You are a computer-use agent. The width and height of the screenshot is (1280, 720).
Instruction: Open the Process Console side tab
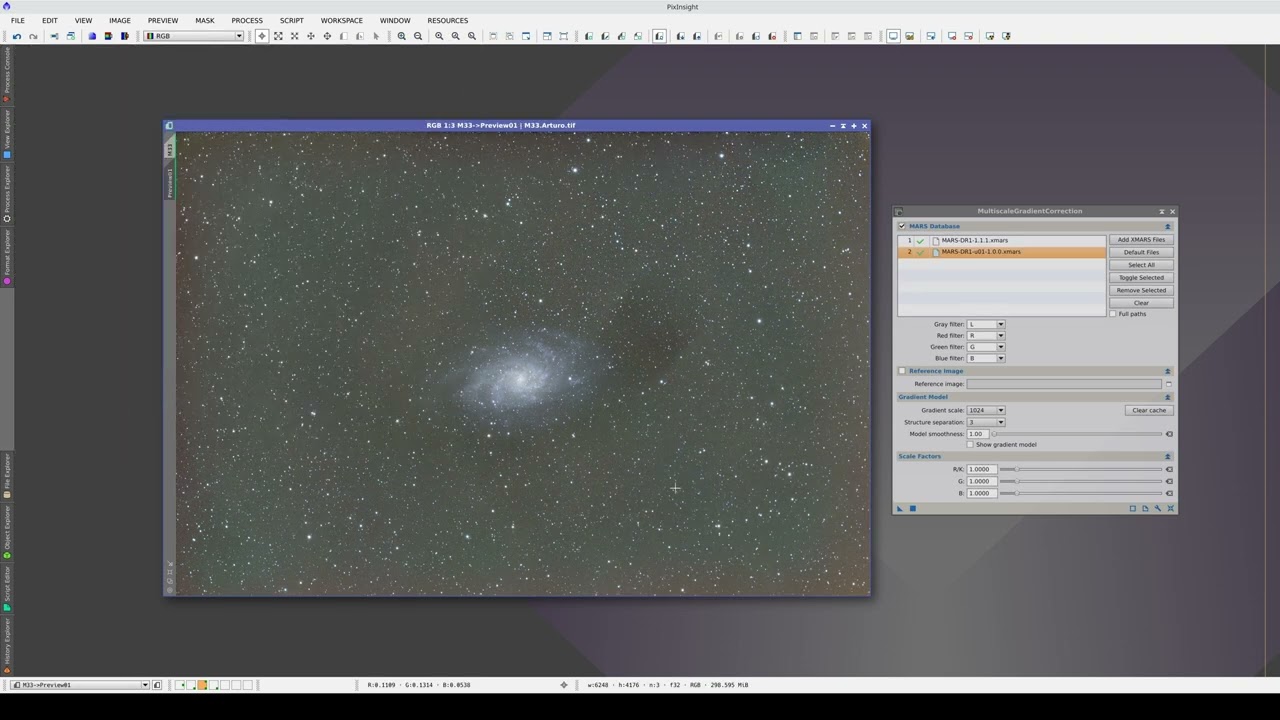[x=7, y=74]
